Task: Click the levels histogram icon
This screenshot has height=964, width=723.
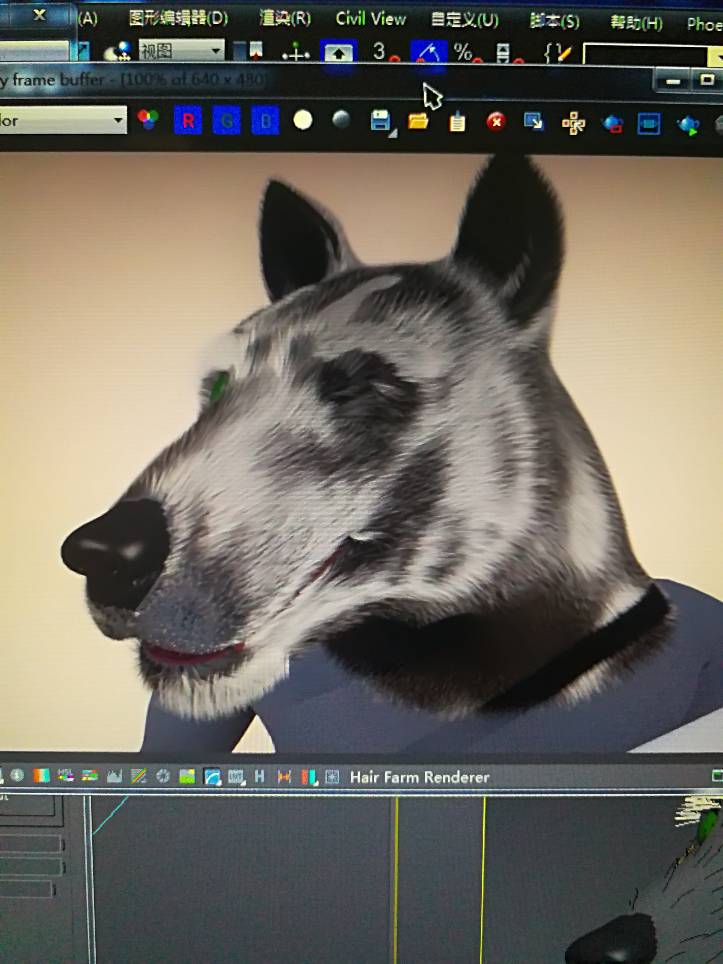Action: click(114, 776)
